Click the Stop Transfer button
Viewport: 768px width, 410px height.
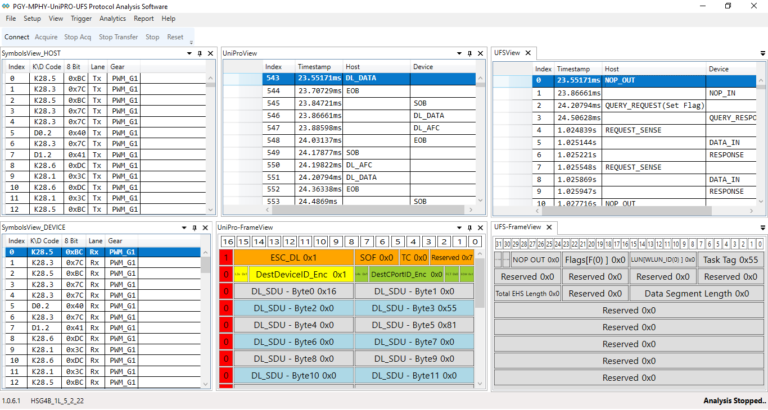(x=118, y=37)
